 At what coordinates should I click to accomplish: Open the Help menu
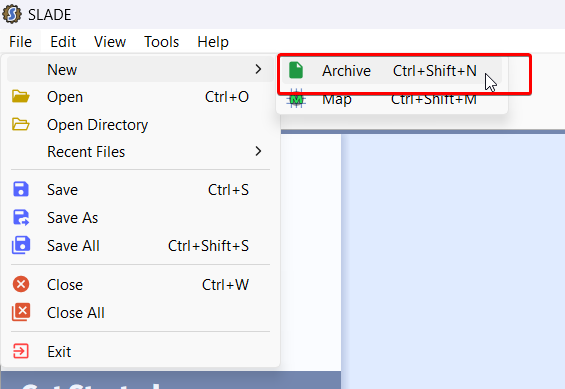213,42
